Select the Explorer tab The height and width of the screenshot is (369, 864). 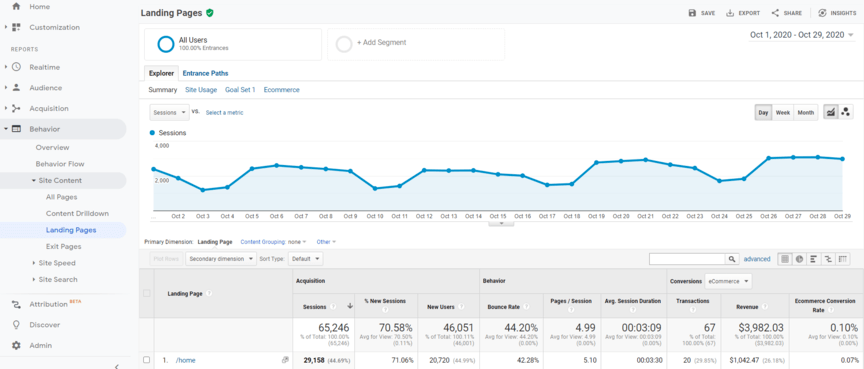coord(161,73)
